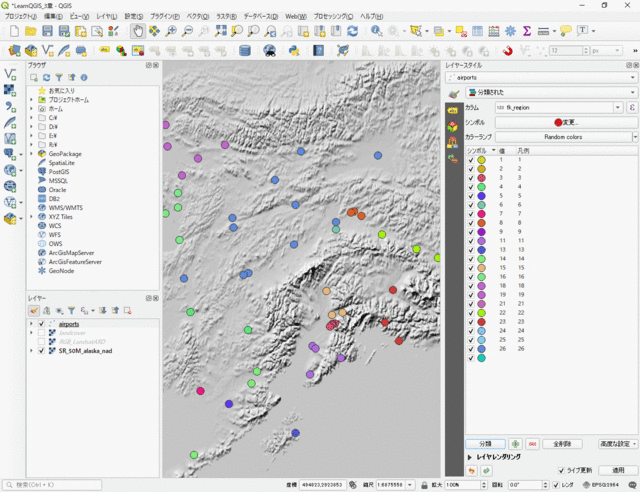Open the Python console icon

294,51
